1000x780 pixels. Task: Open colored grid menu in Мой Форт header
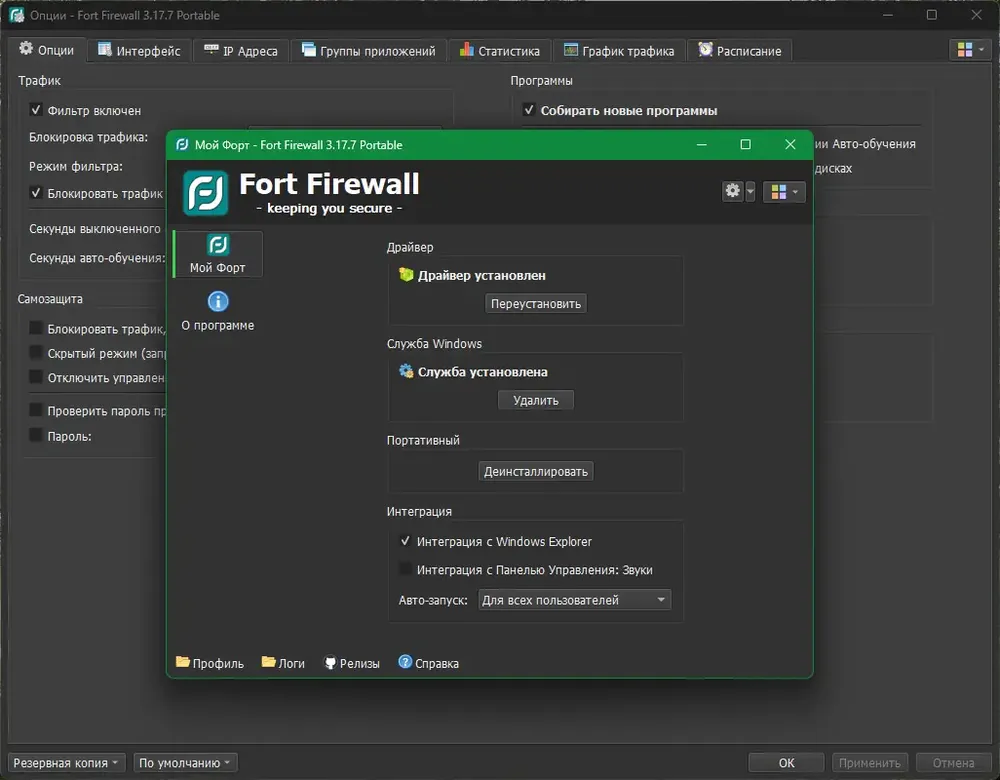point(784,192)
